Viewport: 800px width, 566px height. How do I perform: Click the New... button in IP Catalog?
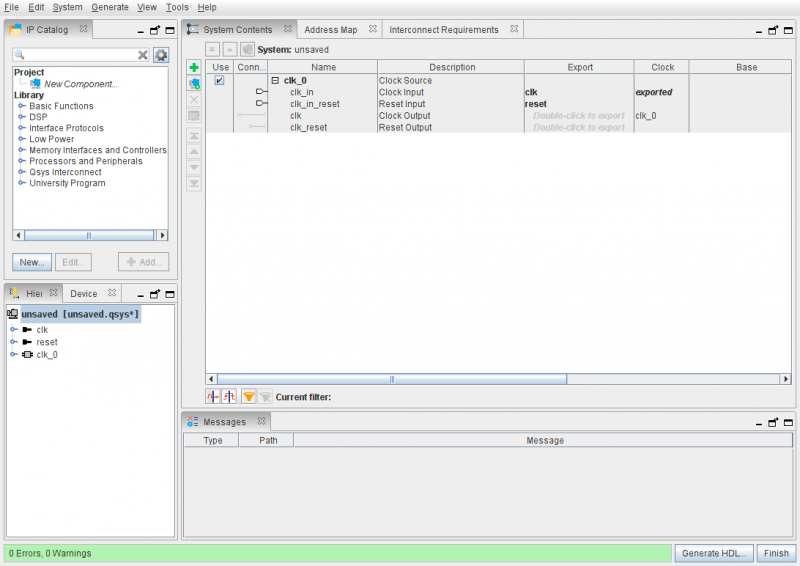coord(32,262)
